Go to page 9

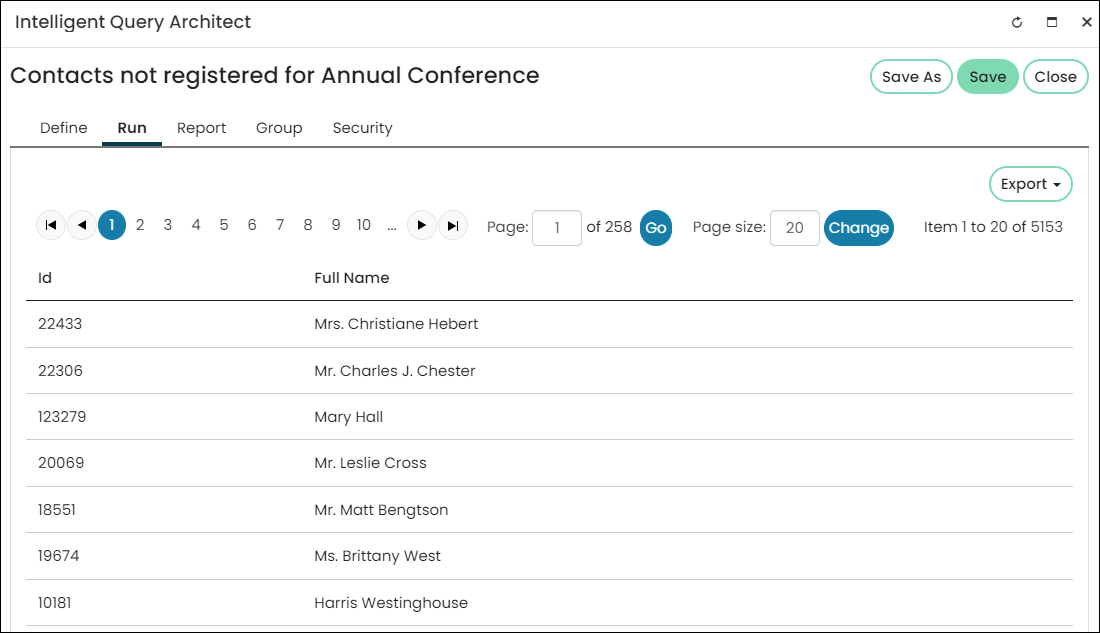(336, 225)
